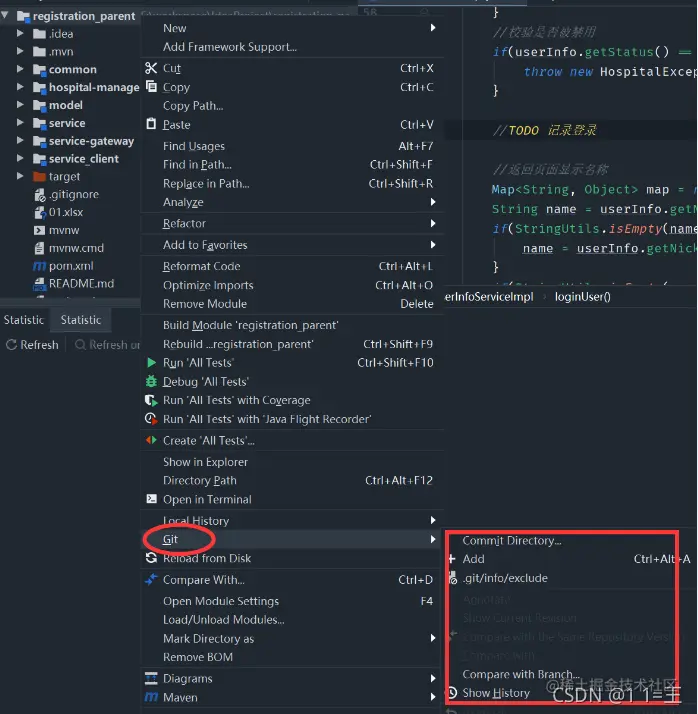
Task: Click the Open in Terminal icon
Action: (152, 499)
